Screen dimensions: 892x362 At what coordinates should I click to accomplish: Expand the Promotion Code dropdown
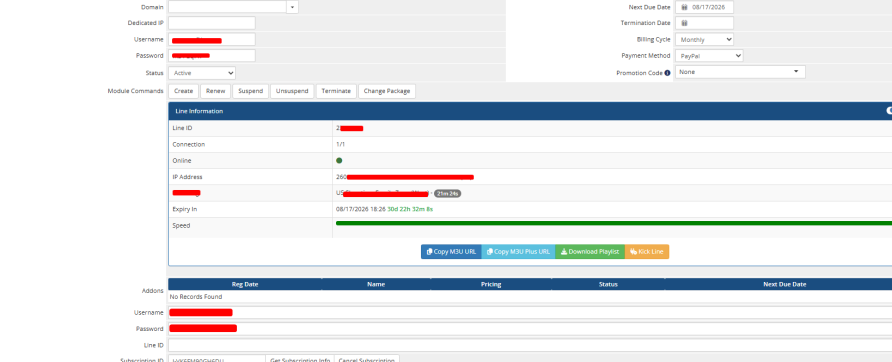click(x=740, y=72)
